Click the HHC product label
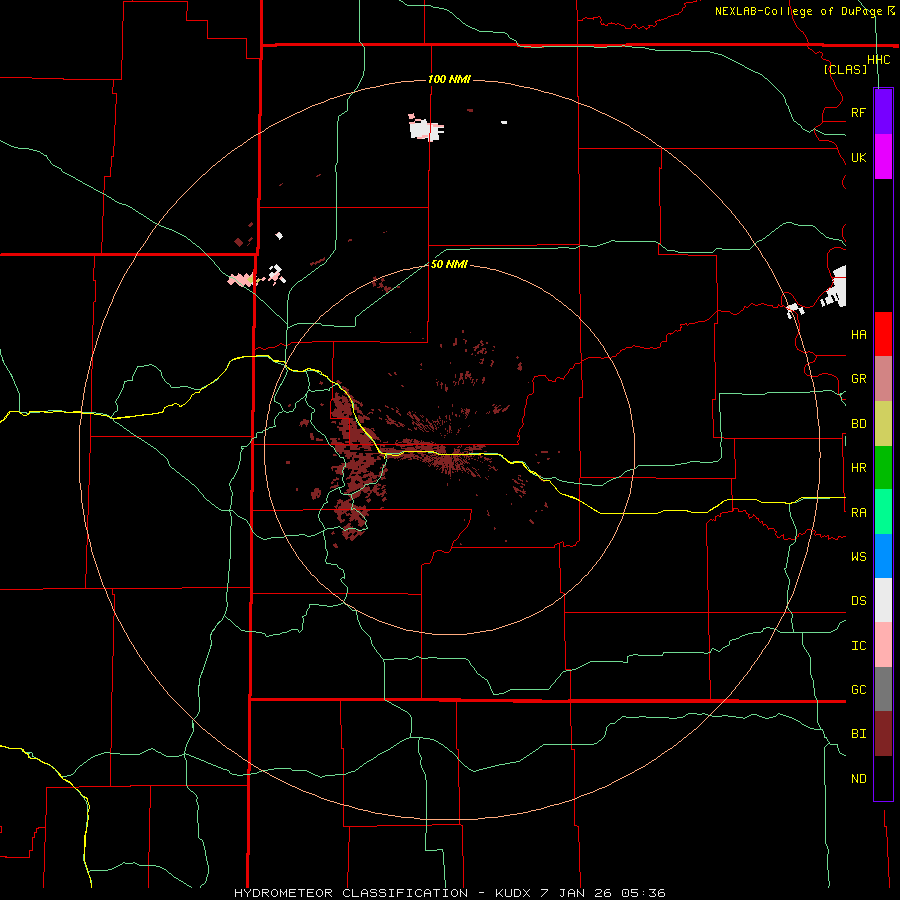 879,60
